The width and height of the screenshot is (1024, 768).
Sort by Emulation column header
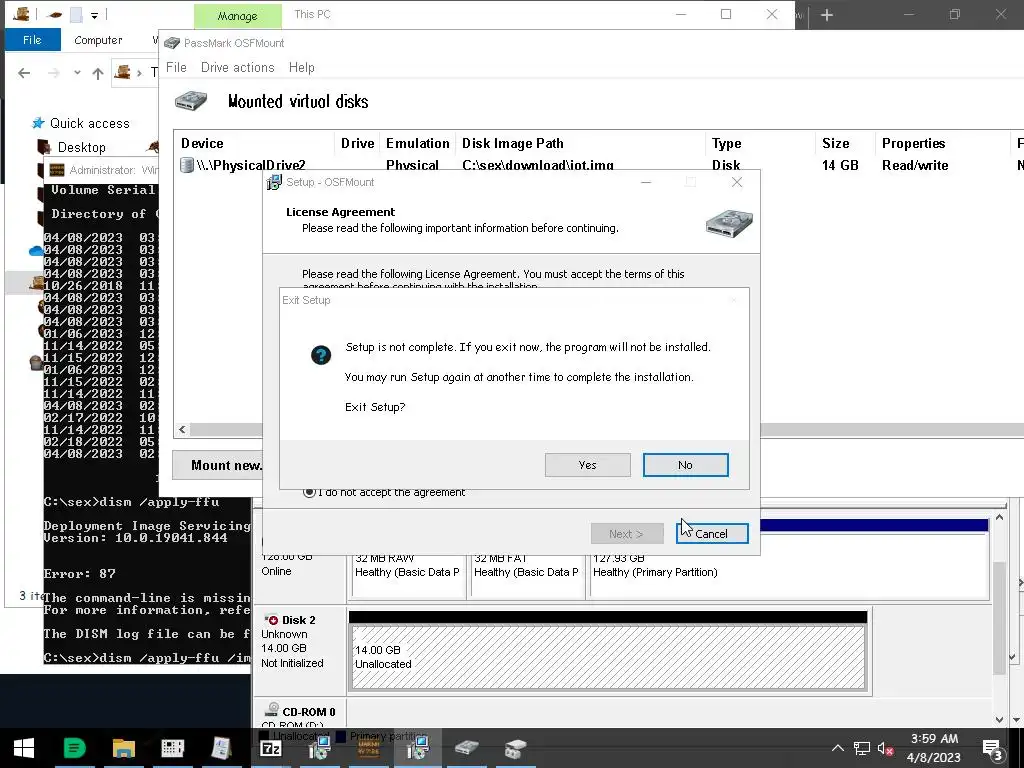pyautogui.click(x=417, y=143)
